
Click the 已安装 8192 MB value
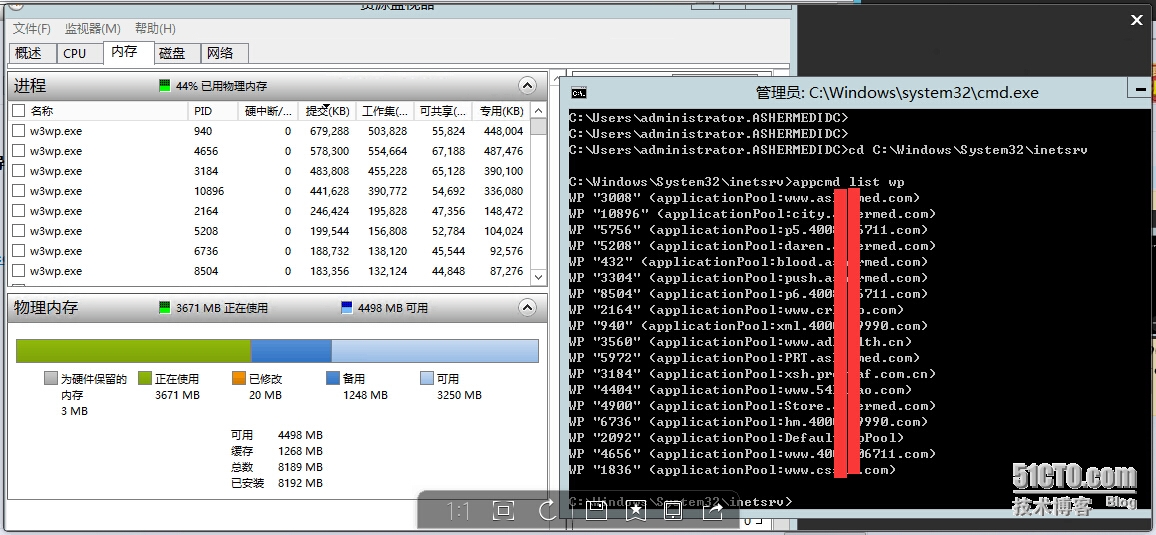pos(300,483)
